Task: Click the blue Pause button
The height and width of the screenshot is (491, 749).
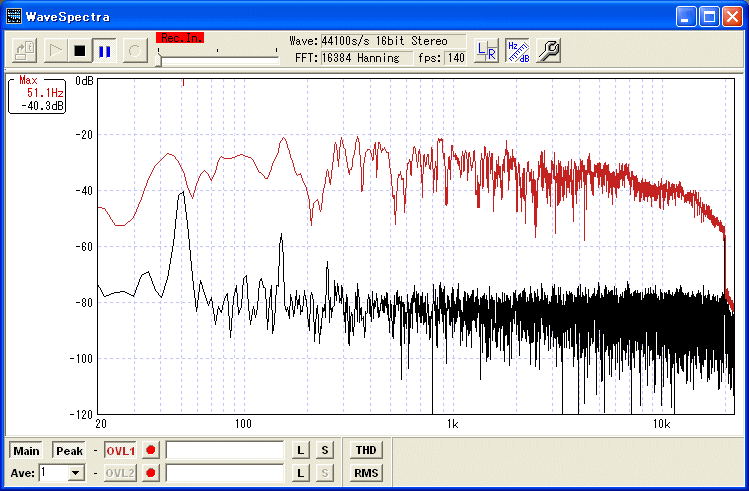Action: pyautogui.click(x=104, y=50)
